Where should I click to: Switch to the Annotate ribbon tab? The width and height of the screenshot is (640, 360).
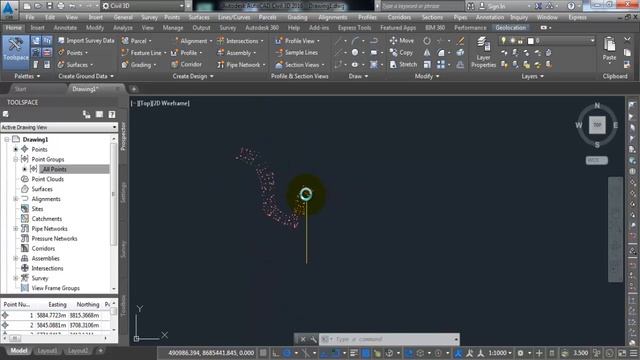pyautogui.click(x=65, y=28)
